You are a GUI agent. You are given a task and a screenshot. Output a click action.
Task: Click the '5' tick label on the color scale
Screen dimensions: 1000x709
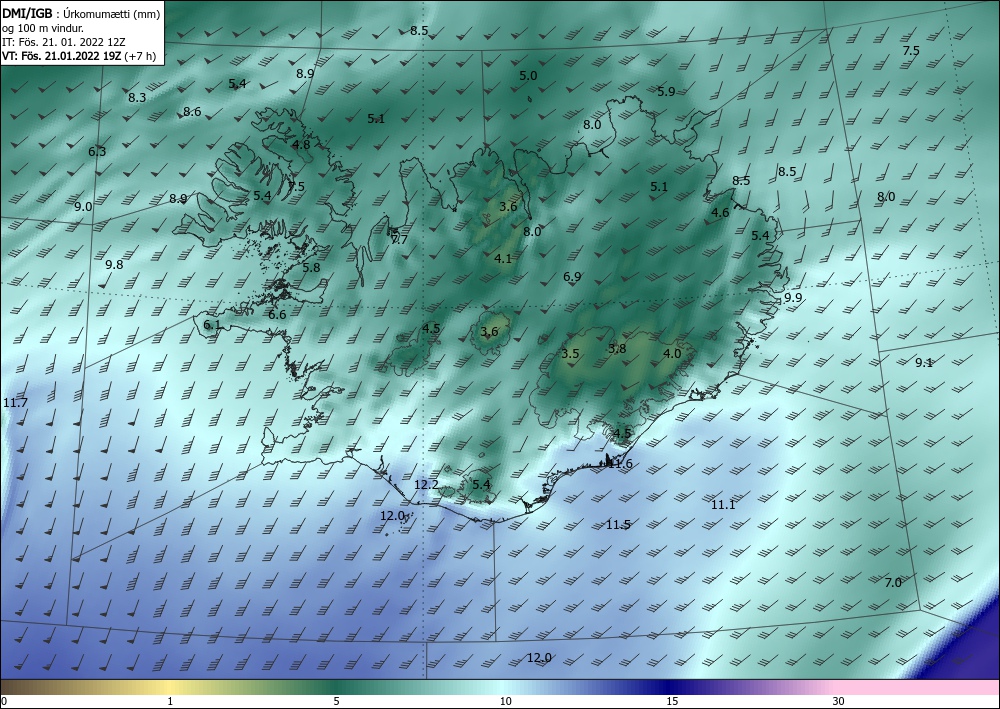tap(336, 702)
